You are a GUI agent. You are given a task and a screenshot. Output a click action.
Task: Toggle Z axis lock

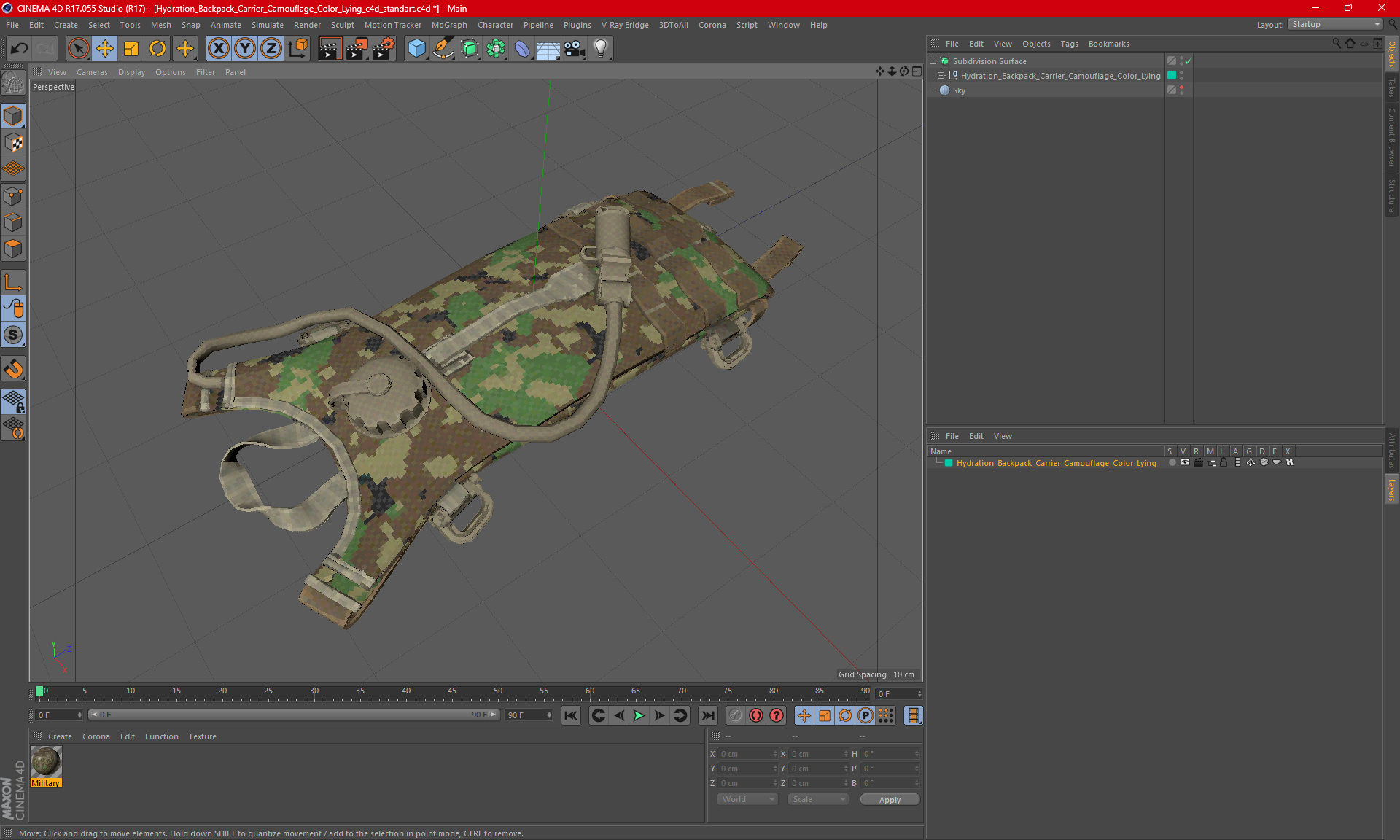tap(271, 49)
